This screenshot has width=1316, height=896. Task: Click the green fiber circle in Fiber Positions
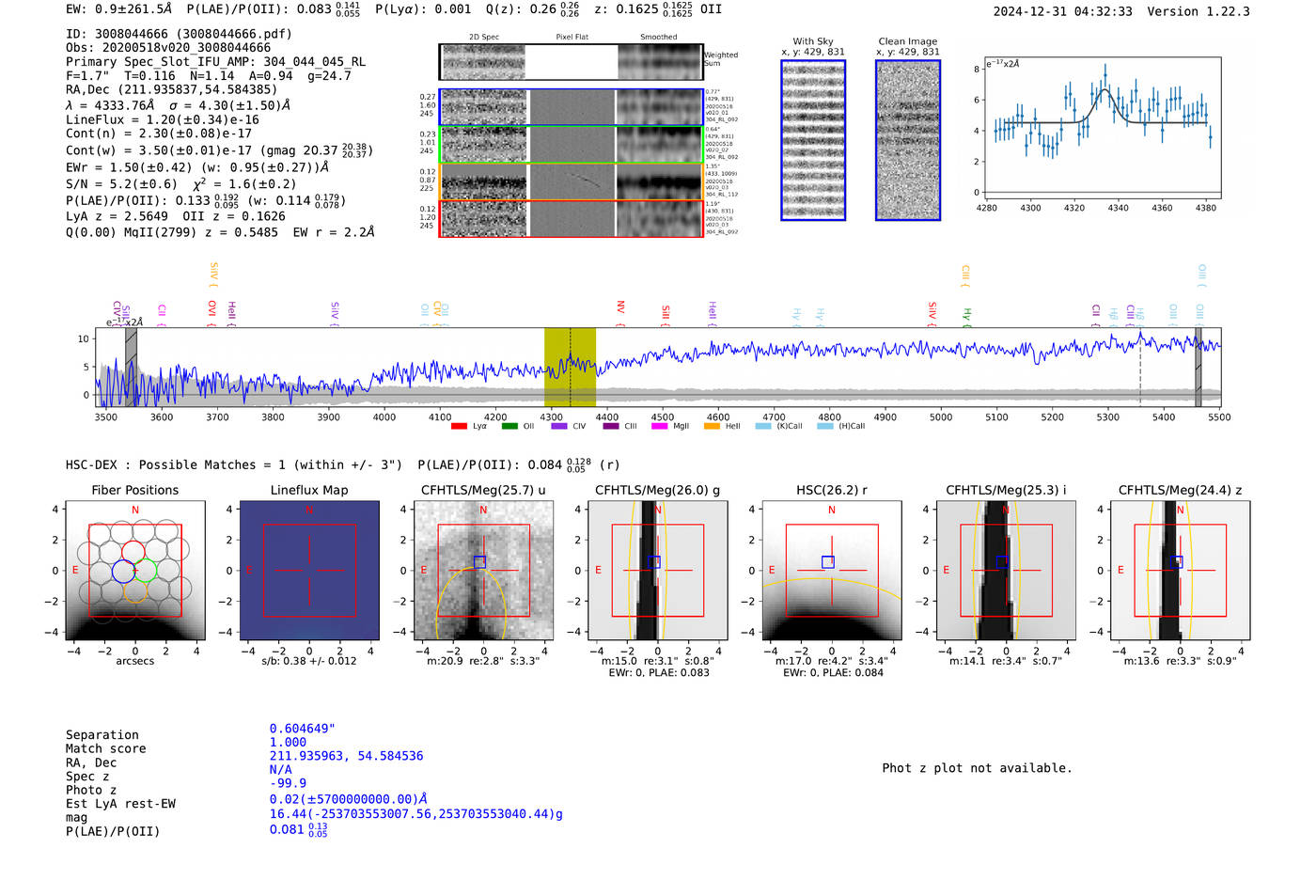point(144,570)
